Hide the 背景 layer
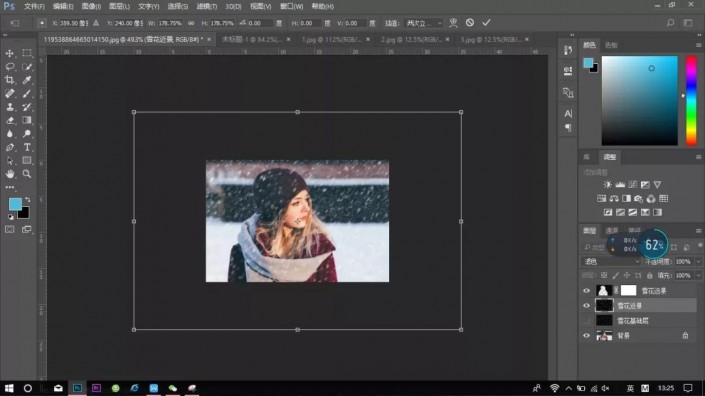The width and height of the screenshot is (705, 396). (586, 336)
